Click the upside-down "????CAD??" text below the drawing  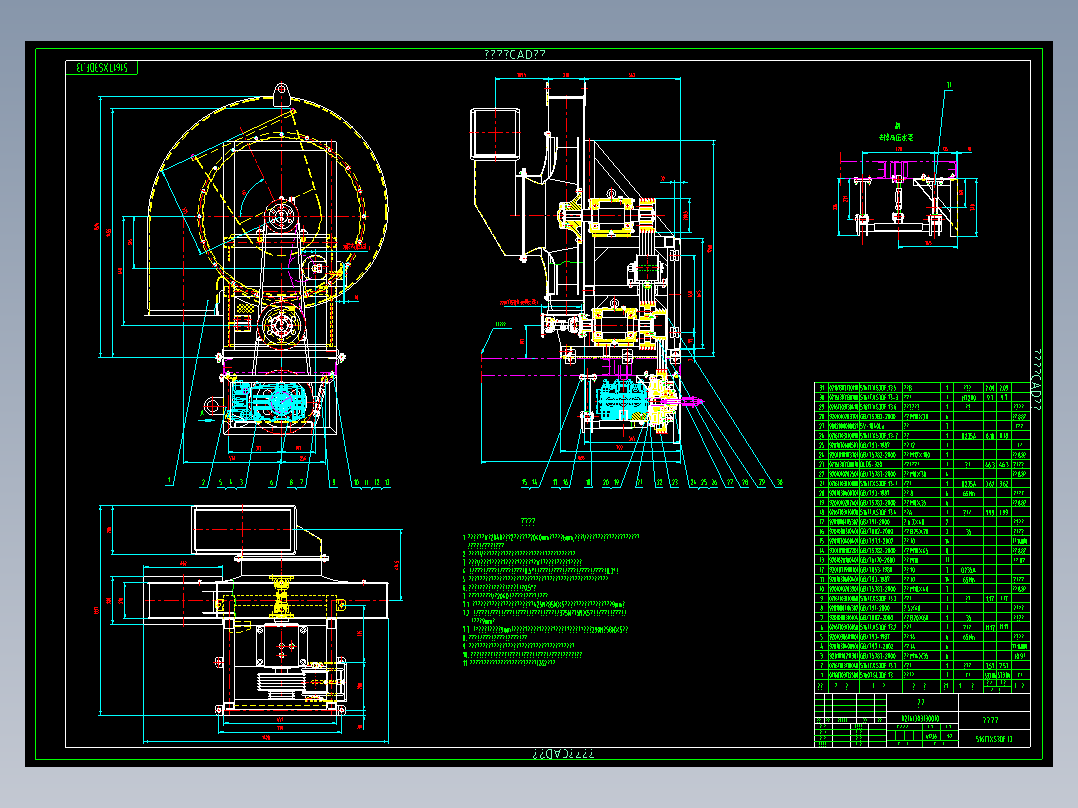(x=563, y=754)
